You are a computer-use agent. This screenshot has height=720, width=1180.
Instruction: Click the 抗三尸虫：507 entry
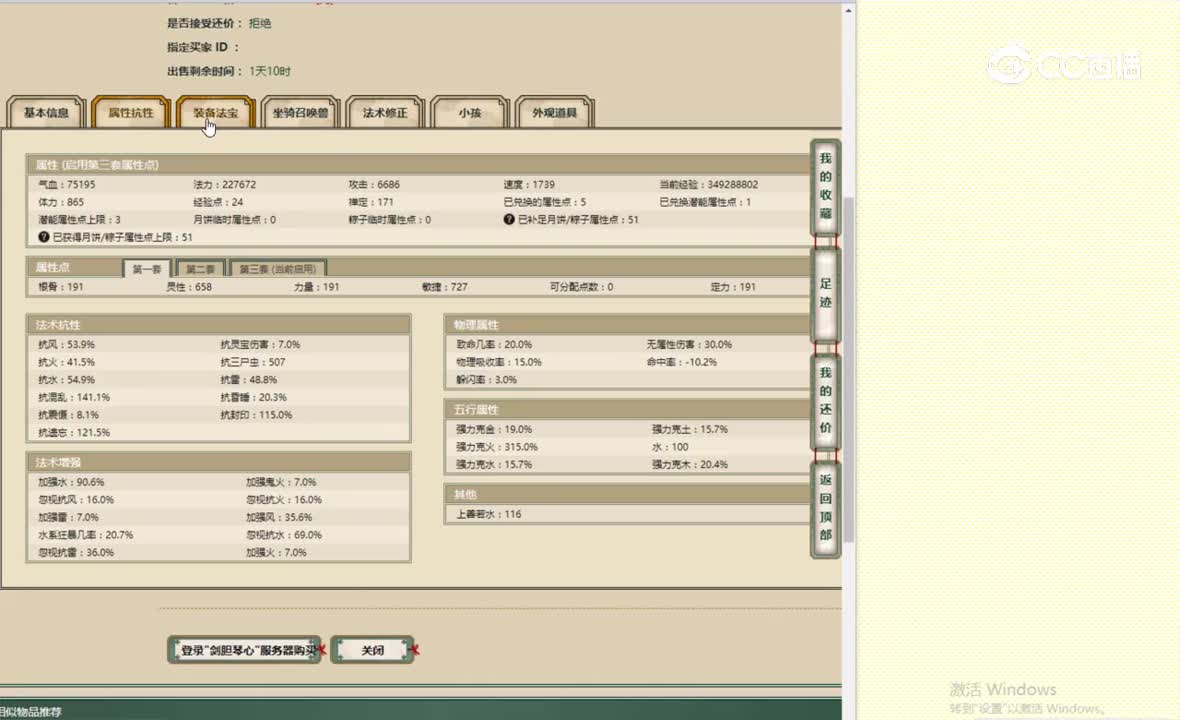[x=253, y=362]
